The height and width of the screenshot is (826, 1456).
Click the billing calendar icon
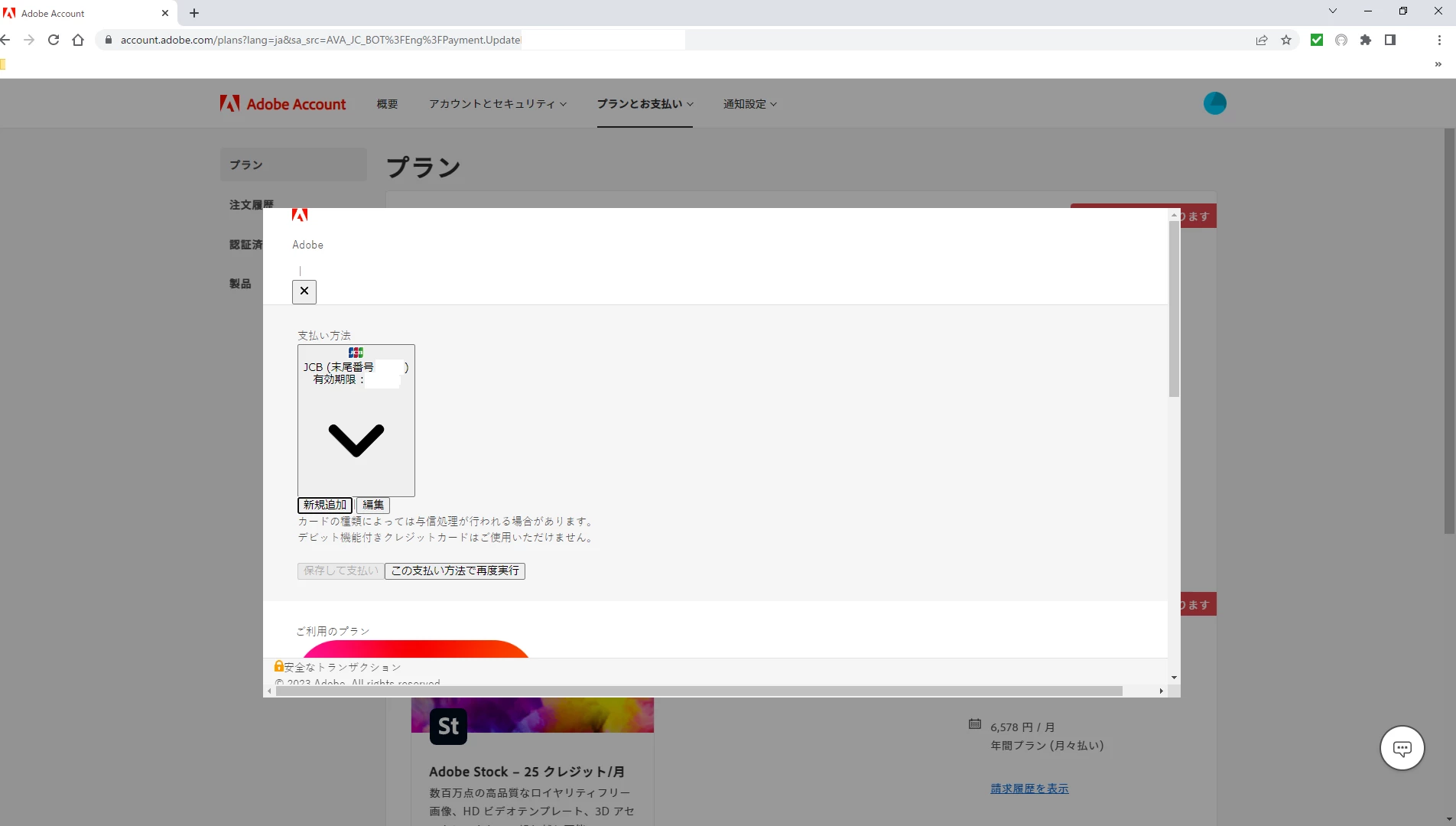tap(975, 724)
